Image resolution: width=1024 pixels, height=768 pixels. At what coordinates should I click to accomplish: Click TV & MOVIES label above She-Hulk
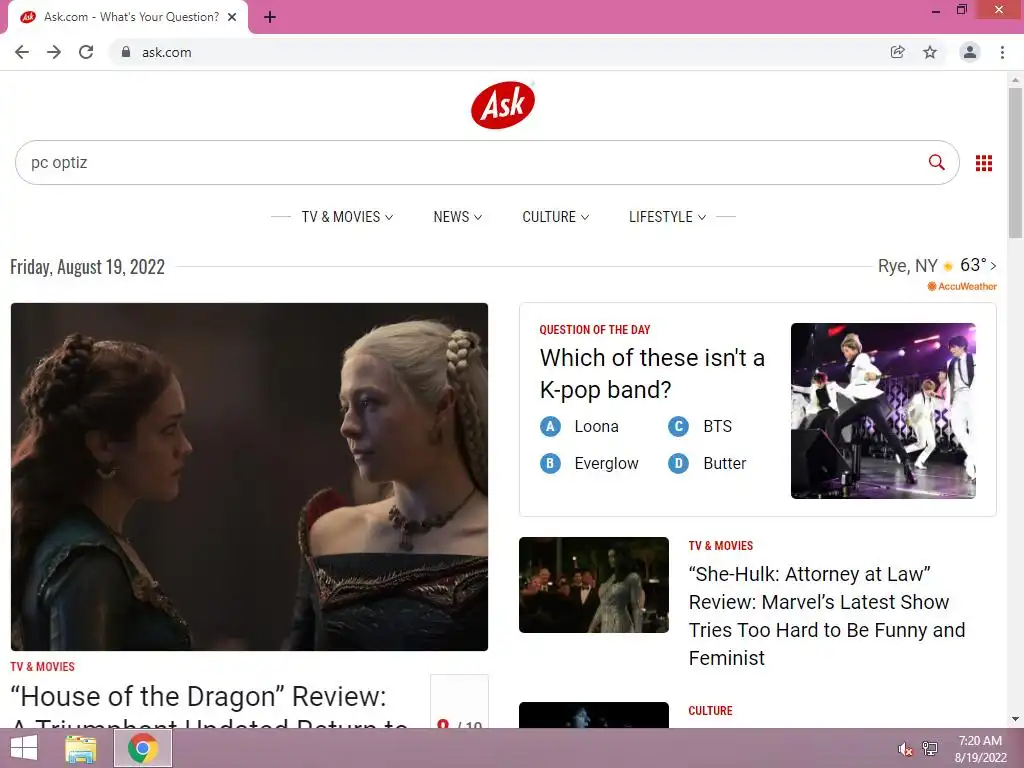click(721, 545)
